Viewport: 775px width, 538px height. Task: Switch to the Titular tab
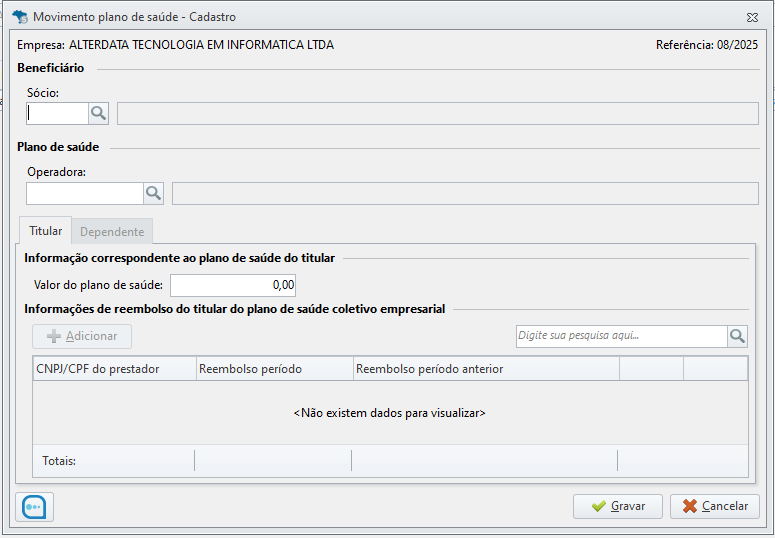click(x=45, y=231)
